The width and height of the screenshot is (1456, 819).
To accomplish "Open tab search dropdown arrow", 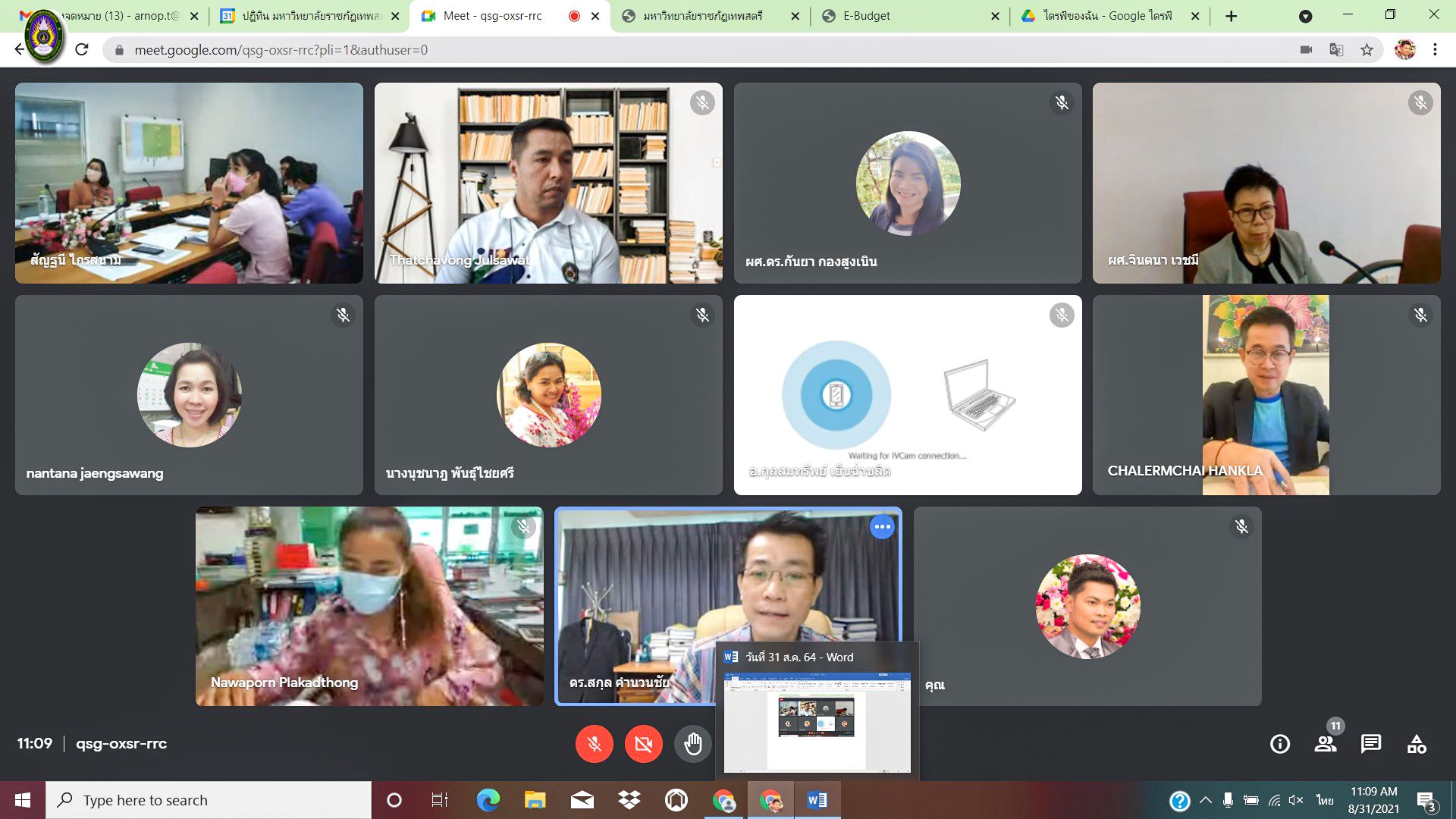I will click(1305, 16).
